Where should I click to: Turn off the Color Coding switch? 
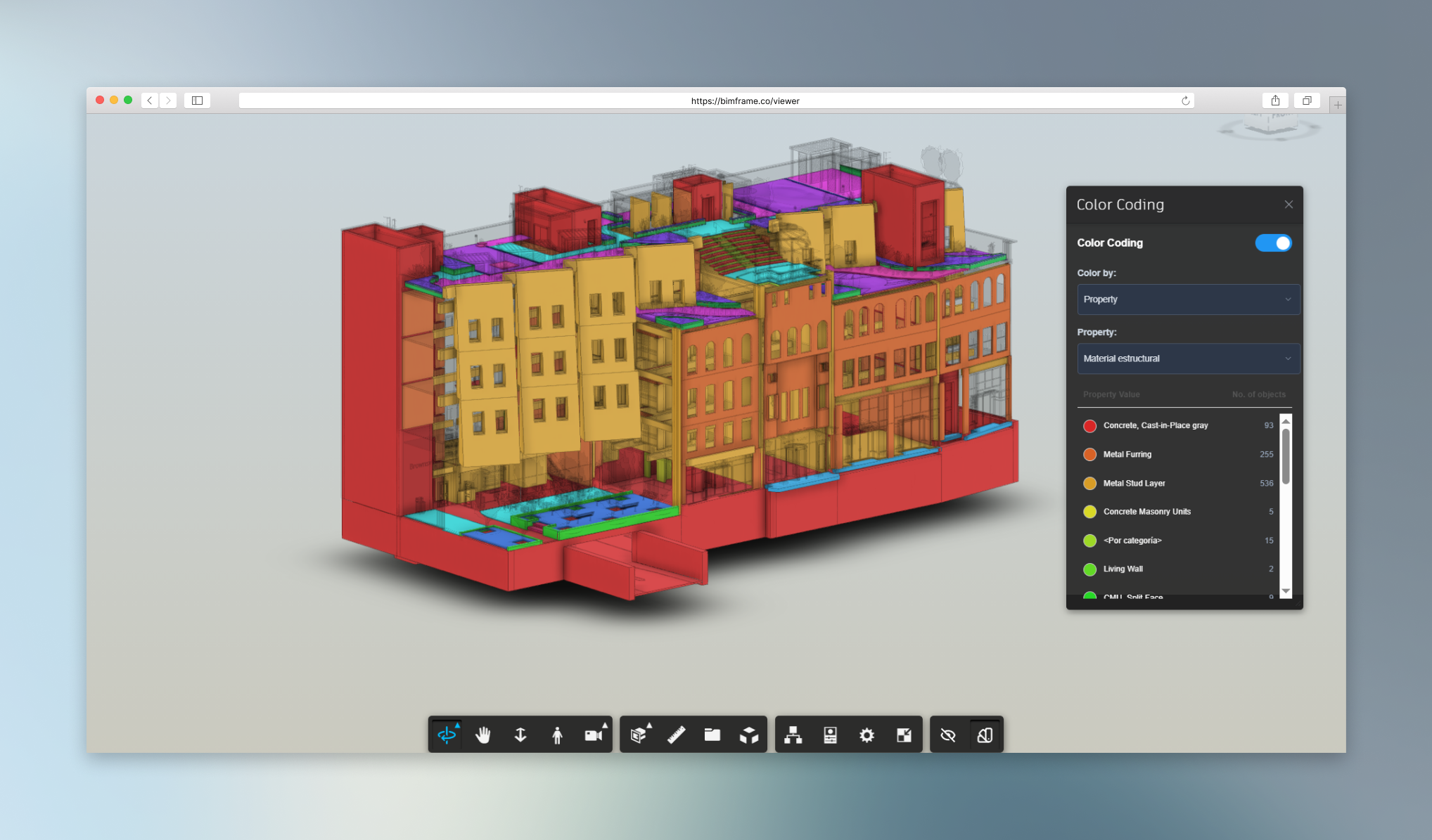1273,243
